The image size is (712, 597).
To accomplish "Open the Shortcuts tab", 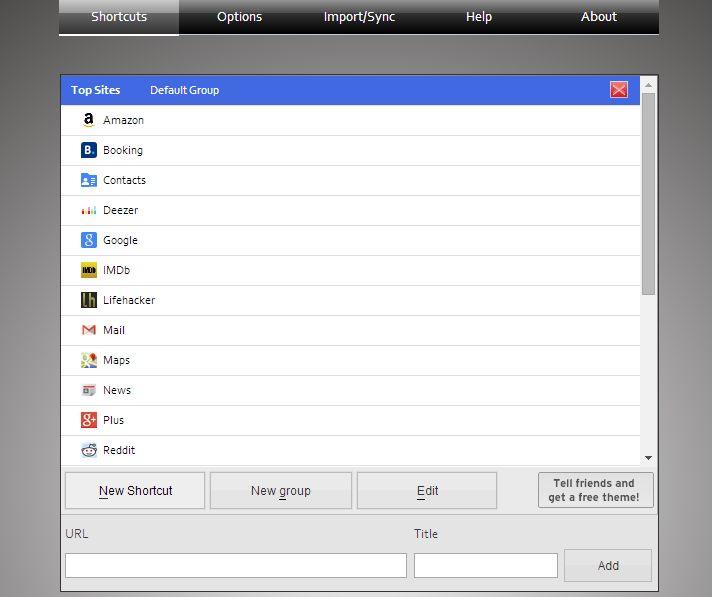I will pos(119,17).
